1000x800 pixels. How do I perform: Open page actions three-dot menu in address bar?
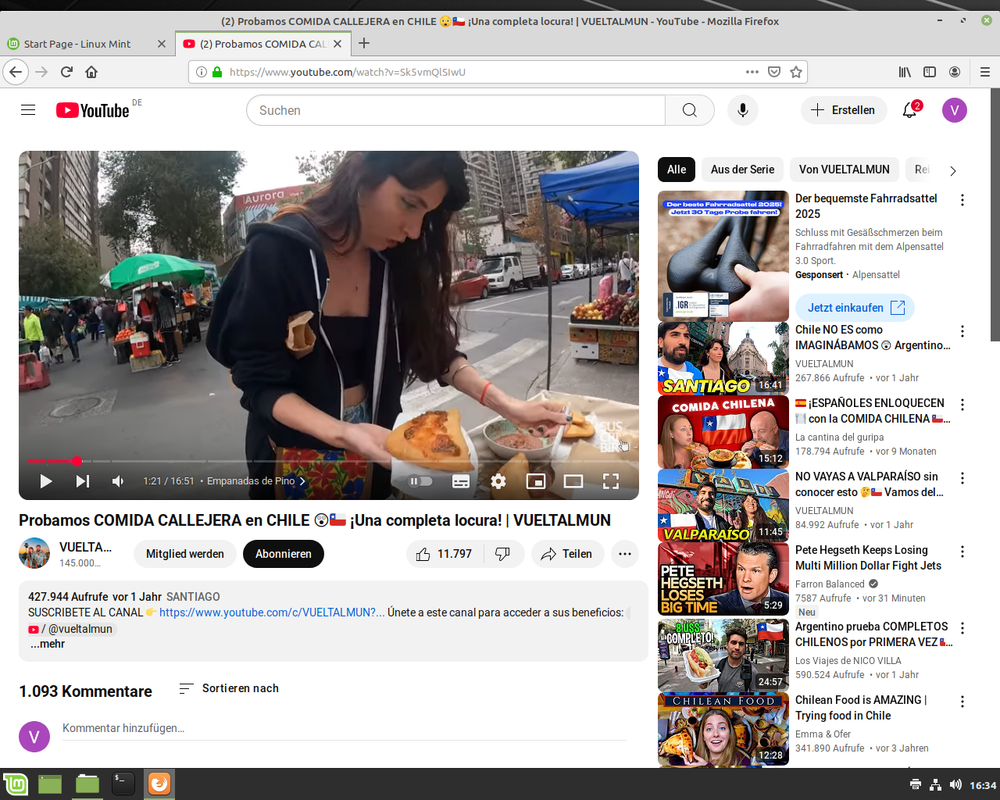click(752, 72)
